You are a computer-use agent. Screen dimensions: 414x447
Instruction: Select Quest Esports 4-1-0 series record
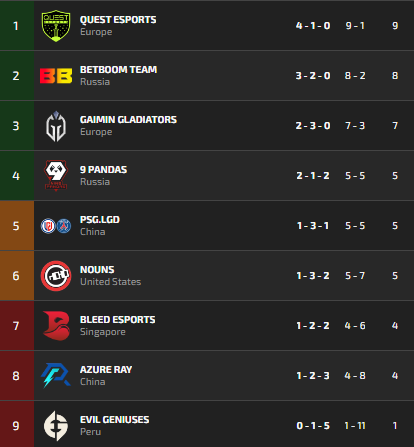313,26
